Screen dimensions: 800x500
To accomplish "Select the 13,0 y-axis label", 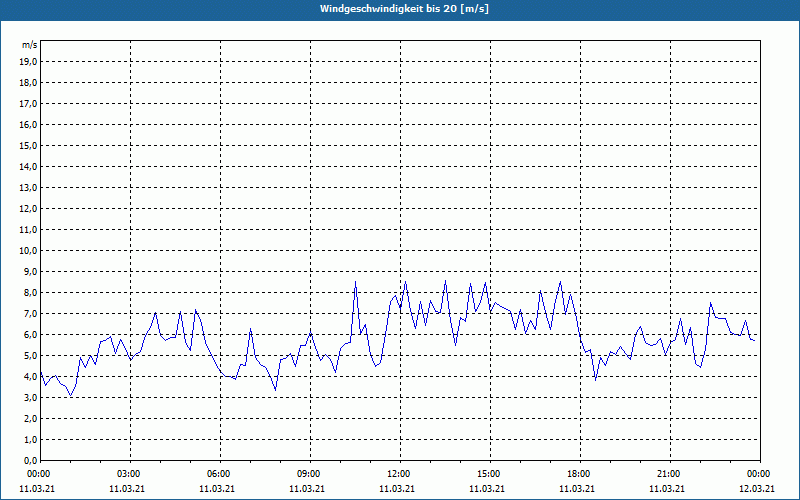I will pos(29,188).
